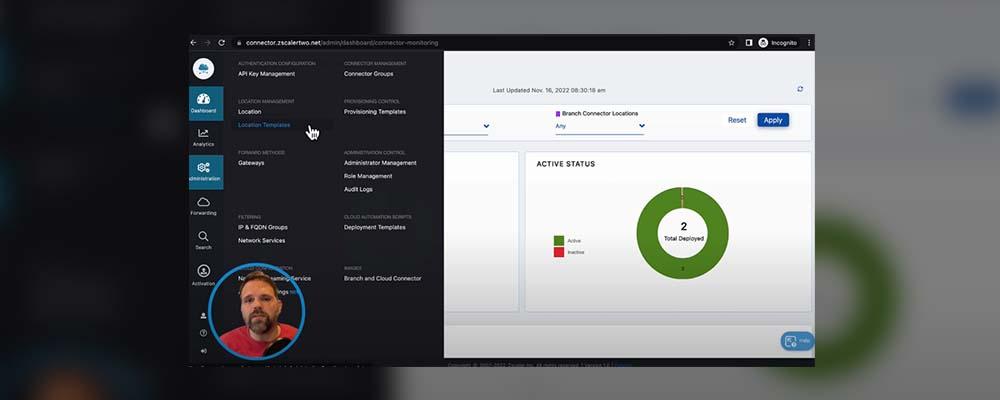1000x400 pixels.
Task: Click the green Active legend swatch
Action: tap(559, 241)
